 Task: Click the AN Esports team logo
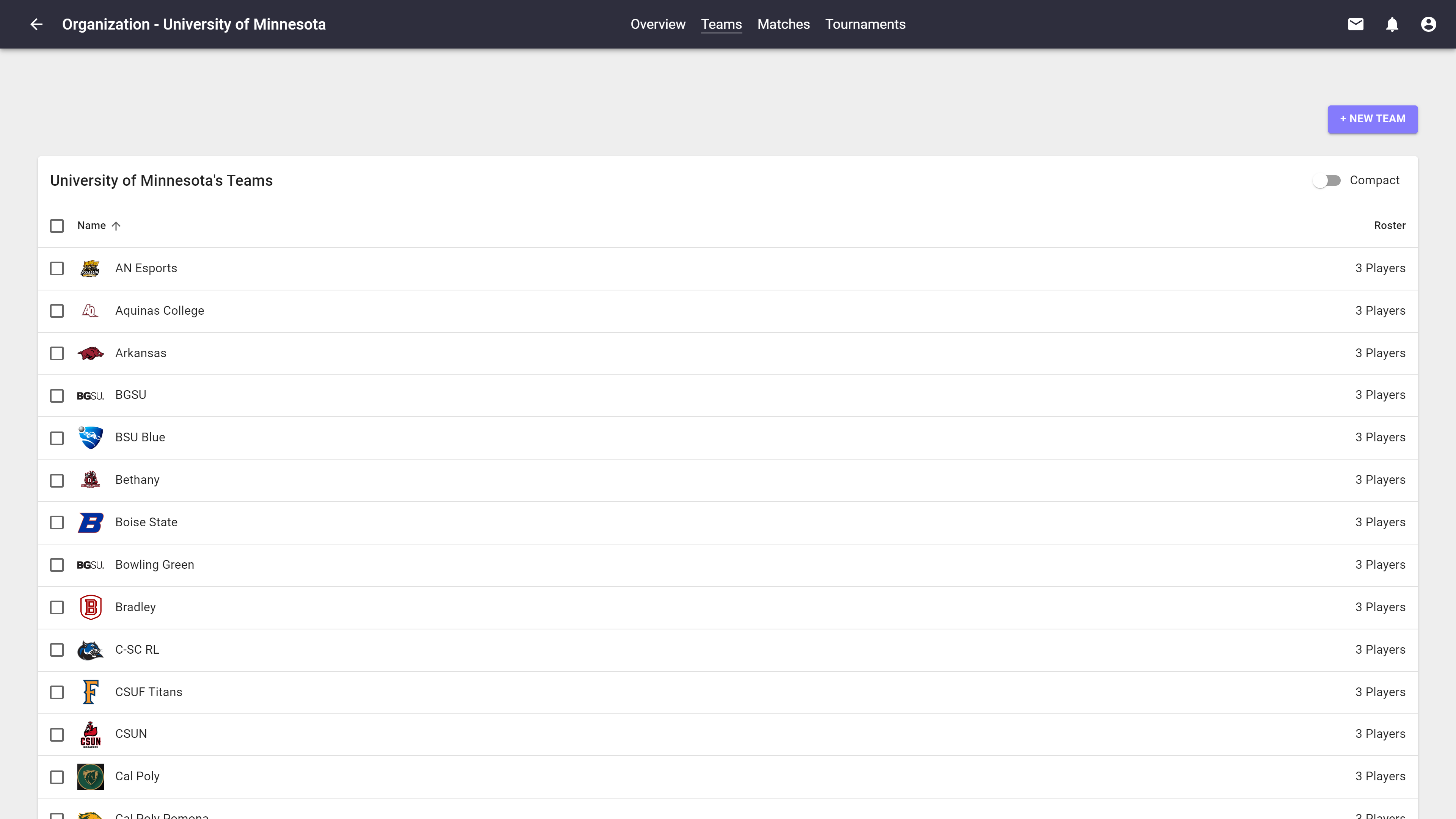tap(91, 268)
